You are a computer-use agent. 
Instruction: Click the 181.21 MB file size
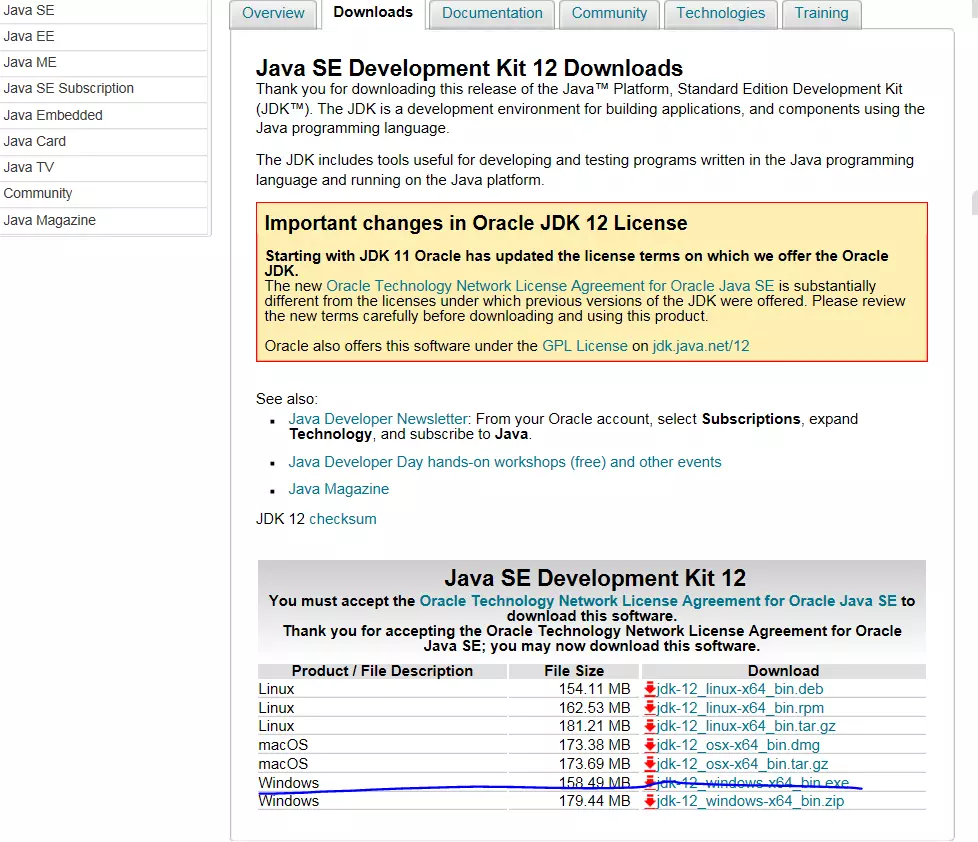(594, 726)
